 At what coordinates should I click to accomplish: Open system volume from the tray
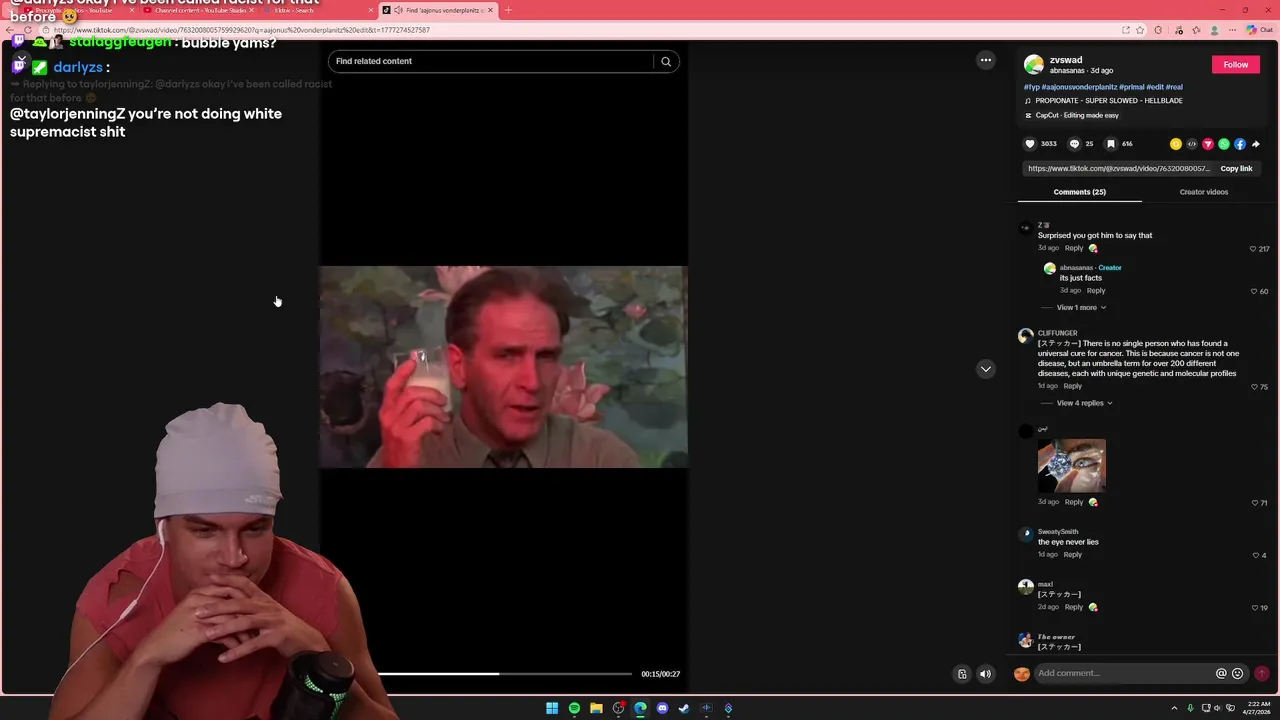click(1216, 708)
